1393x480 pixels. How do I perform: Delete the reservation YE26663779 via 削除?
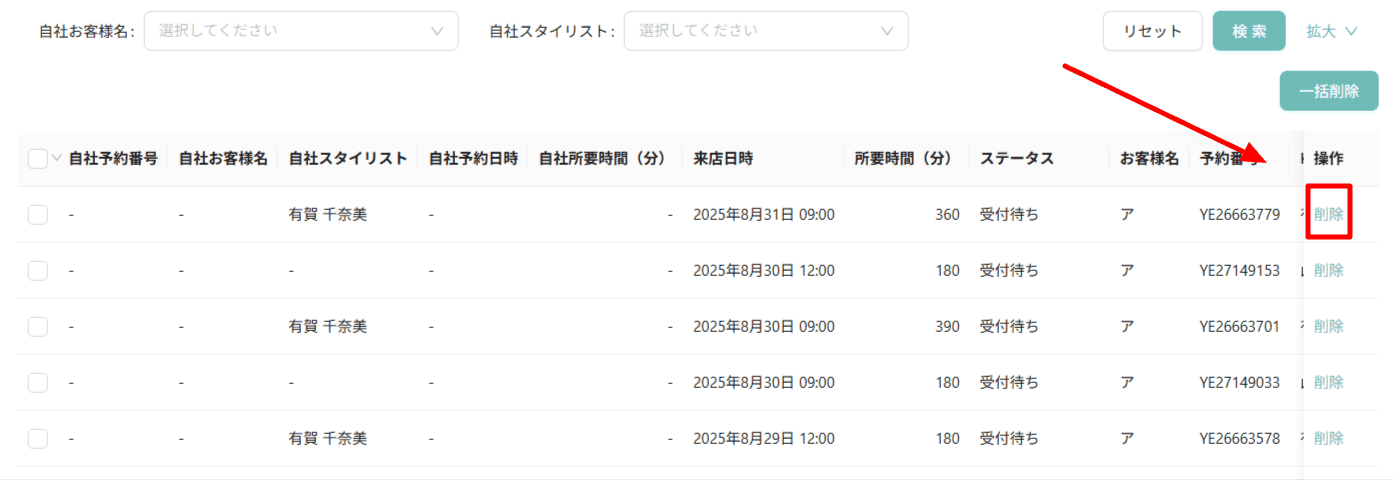point(1329,214)
